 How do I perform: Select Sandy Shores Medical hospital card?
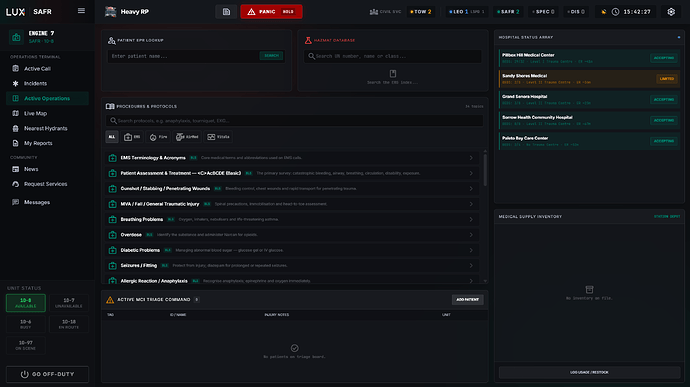589,79
